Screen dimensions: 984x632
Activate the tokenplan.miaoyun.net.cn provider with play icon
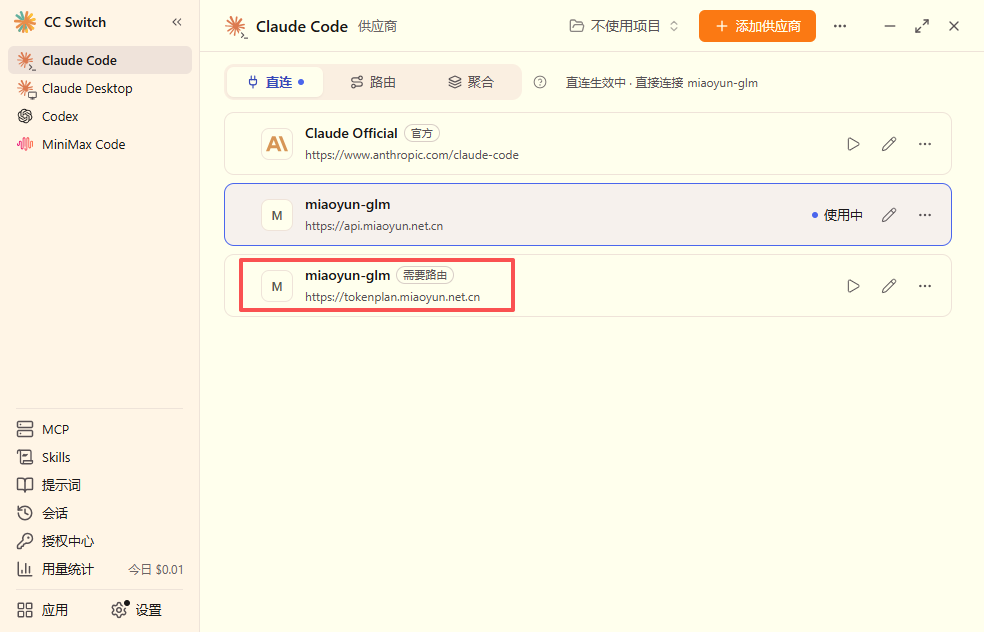[853, 286]
